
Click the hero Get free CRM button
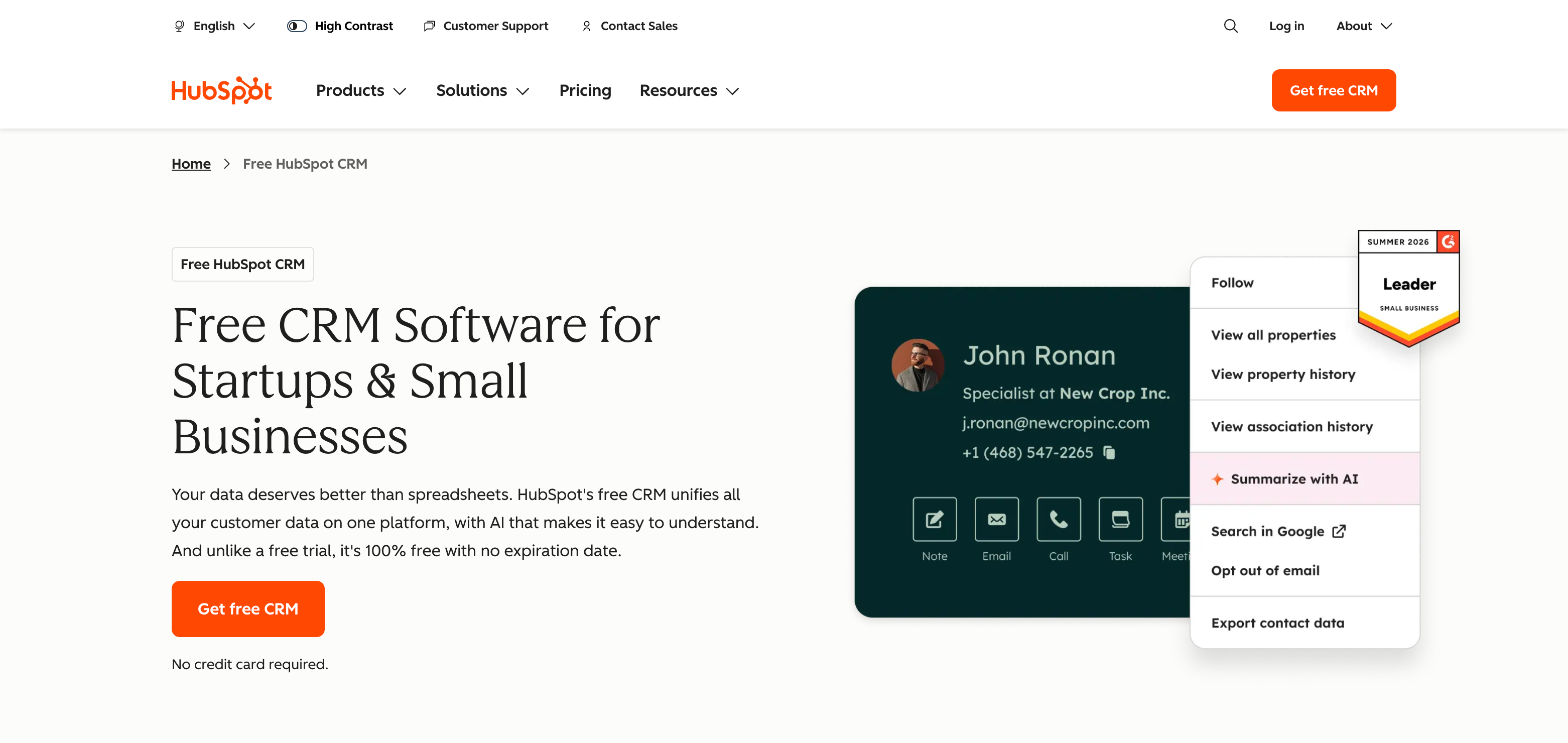pos(248,609)
